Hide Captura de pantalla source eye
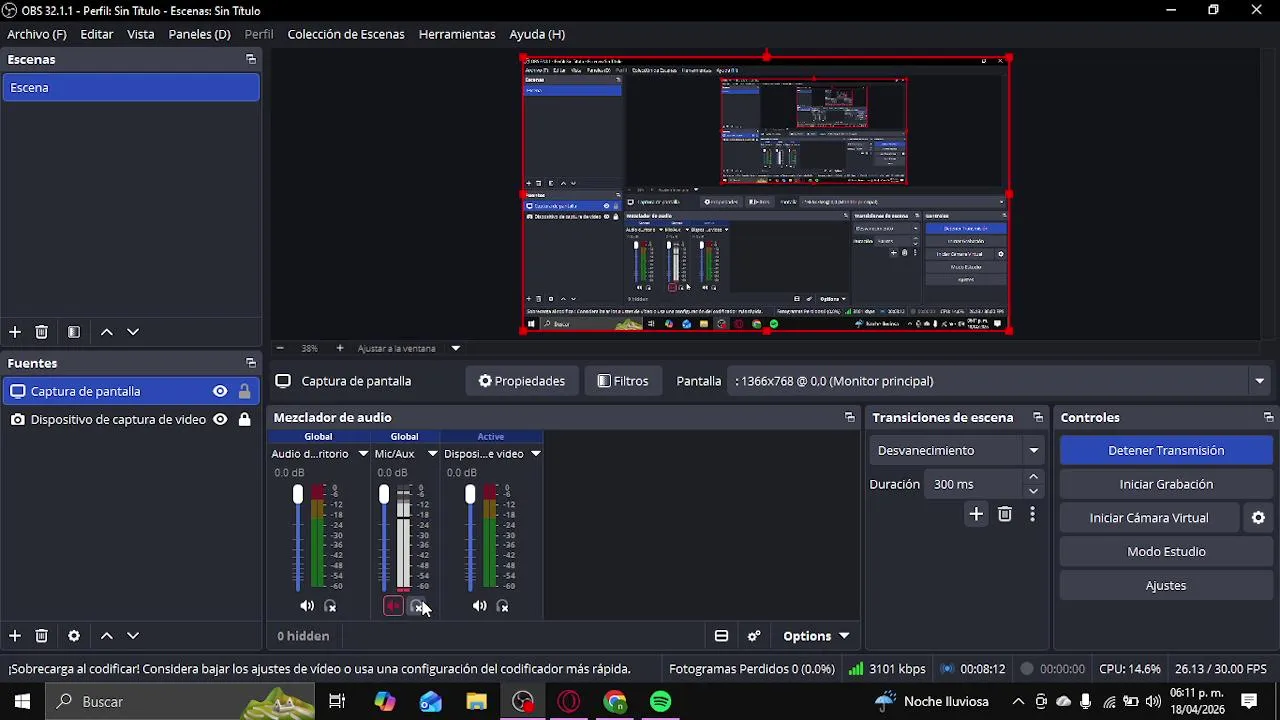This screenshot has width=1280, height=720. click(x=220, y=392)
